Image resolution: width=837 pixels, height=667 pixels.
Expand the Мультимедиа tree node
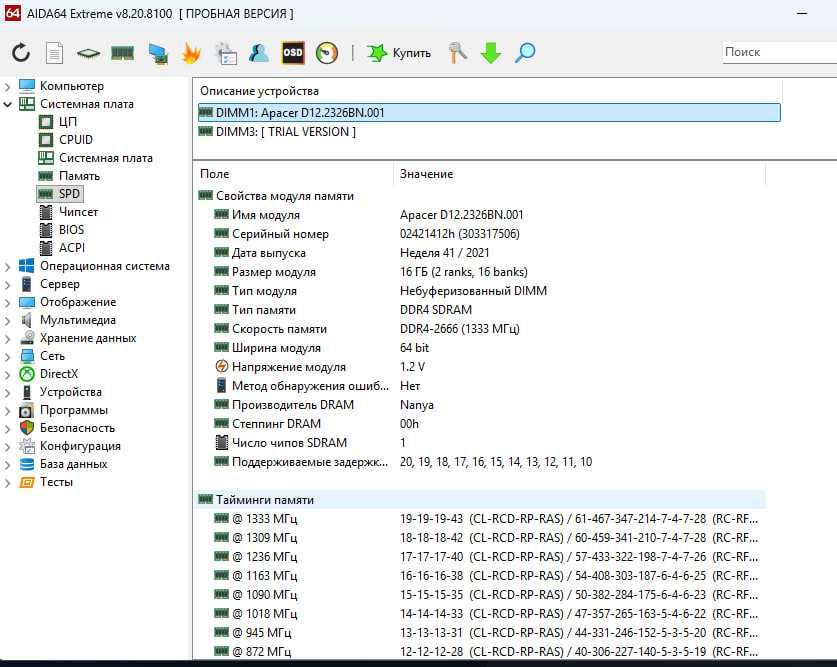click(7, 321)
